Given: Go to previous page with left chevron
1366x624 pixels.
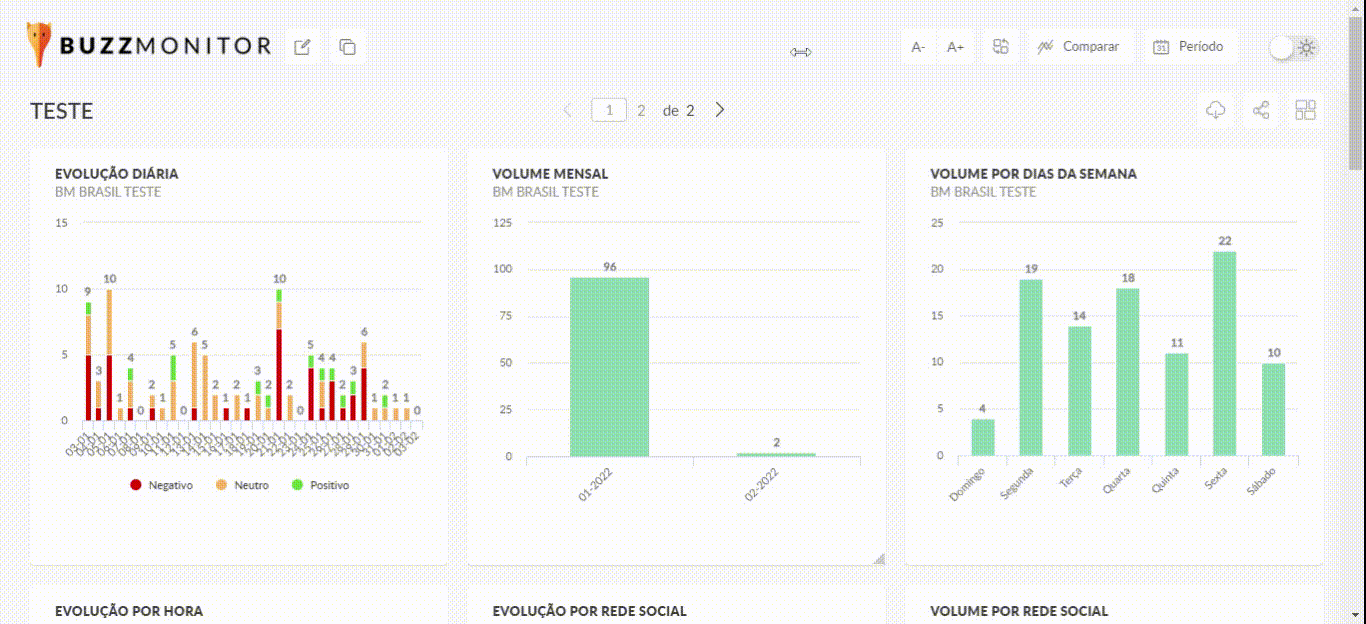Looking at the screenshot, I should 568,110.
